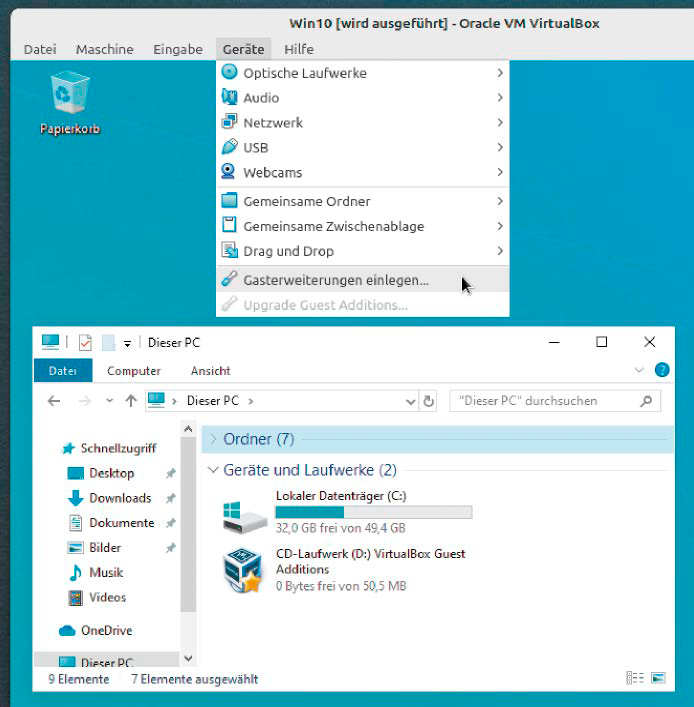Open the Hilfe menu
This screenshot has width=694, height=707.
[299, 49]
